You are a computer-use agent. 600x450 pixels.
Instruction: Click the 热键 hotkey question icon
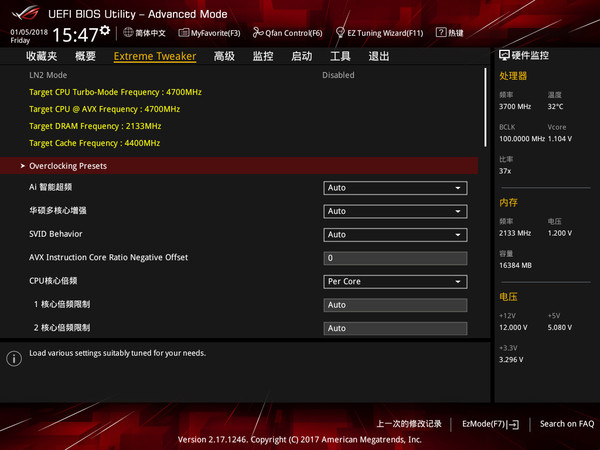click(440, 33)
